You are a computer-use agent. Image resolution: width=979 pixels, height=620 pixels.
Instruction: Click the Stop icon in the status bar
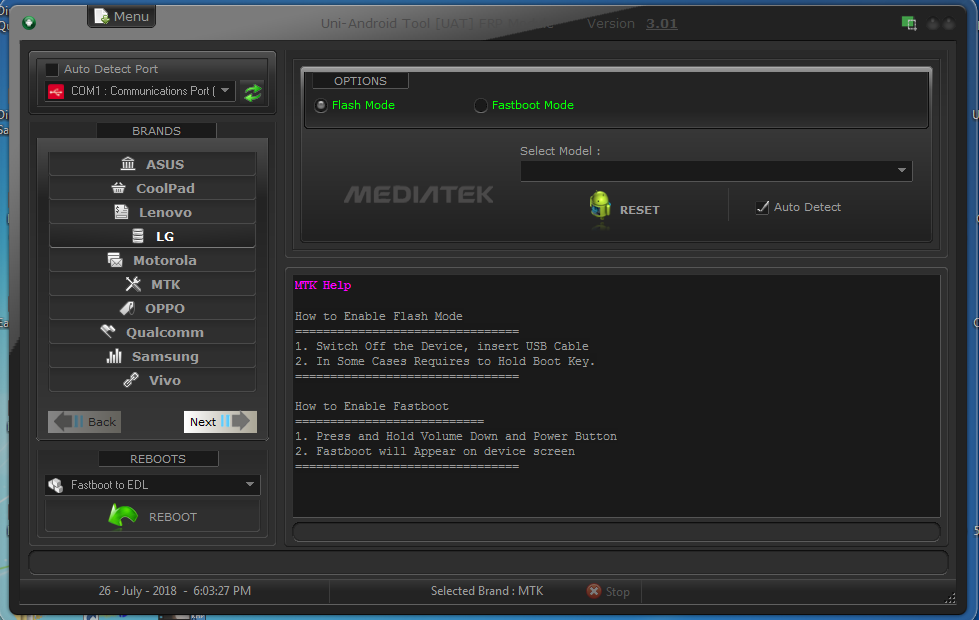pos(595,591)
